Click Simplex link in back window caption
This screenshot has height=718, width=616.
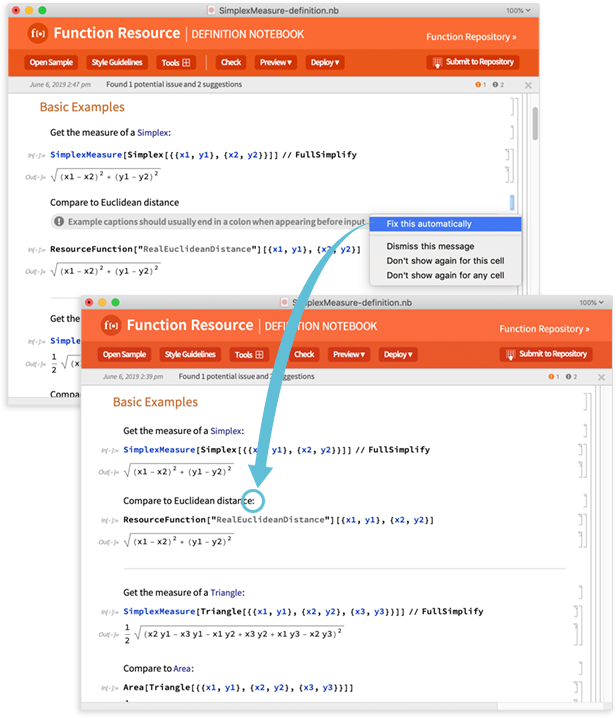tap(153, 133)
